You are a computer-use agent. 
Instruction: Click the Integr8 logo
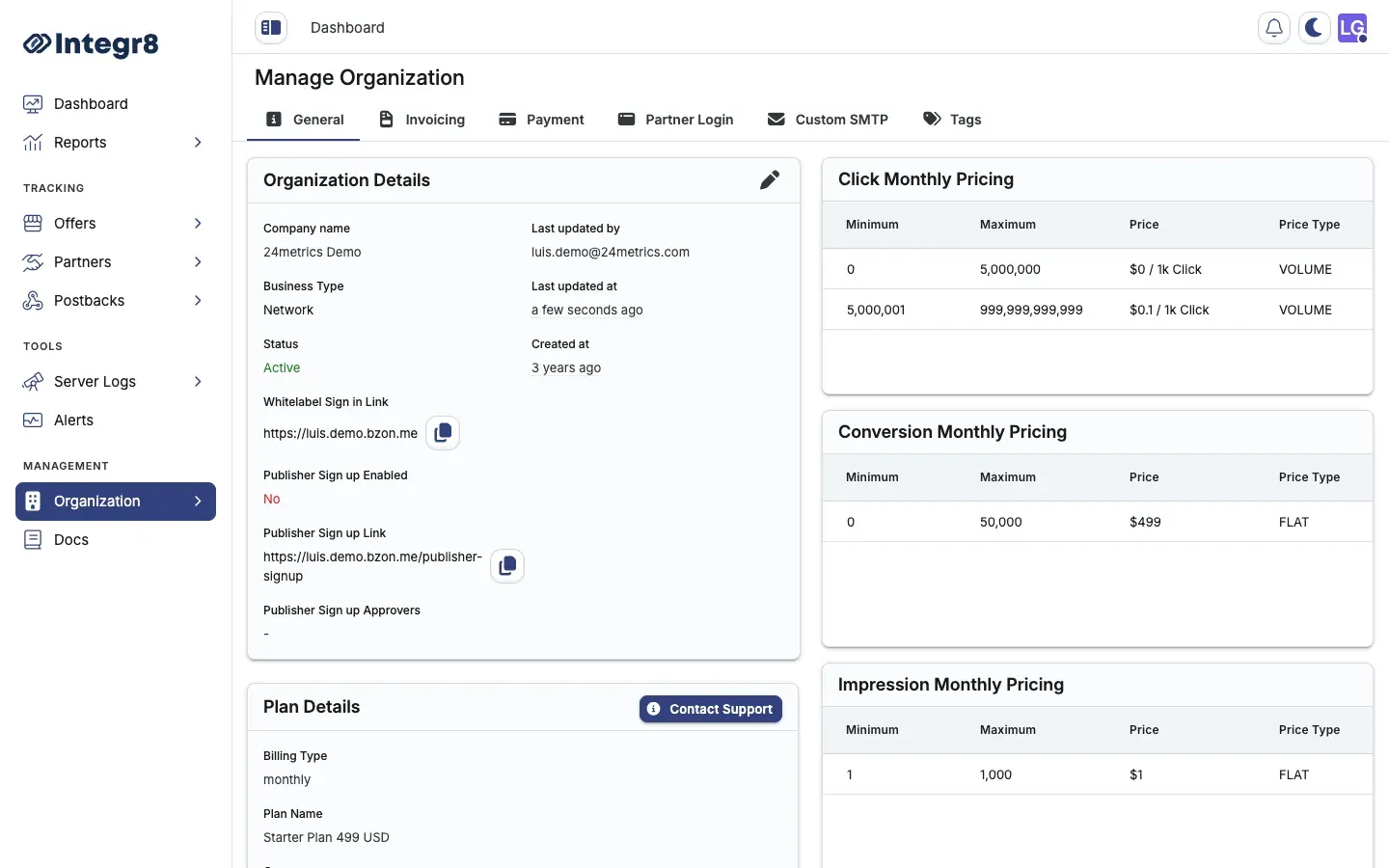tap(91, 43)
